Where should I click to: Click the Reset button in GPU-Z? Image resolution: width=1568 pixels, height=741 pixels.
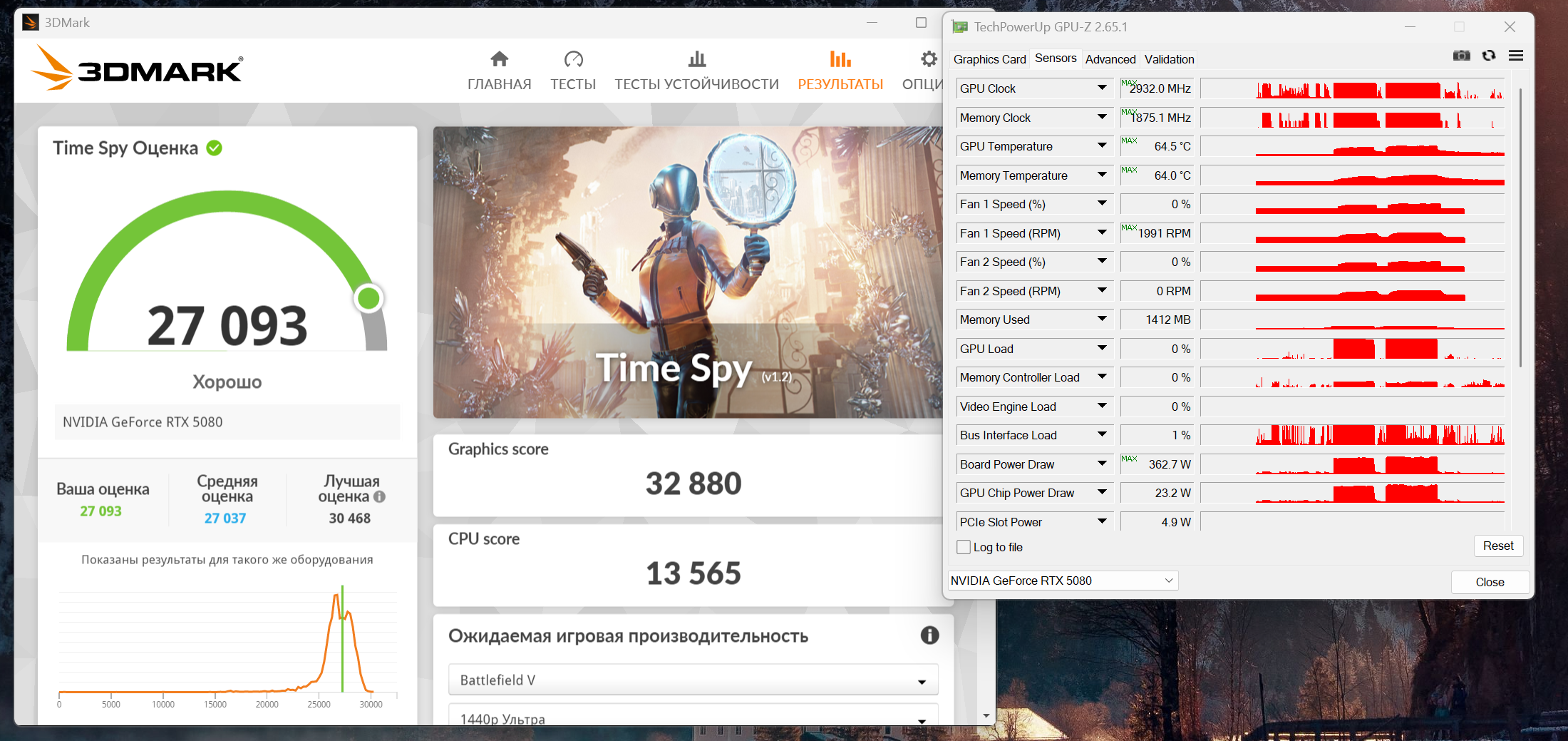click(1498, 546)
